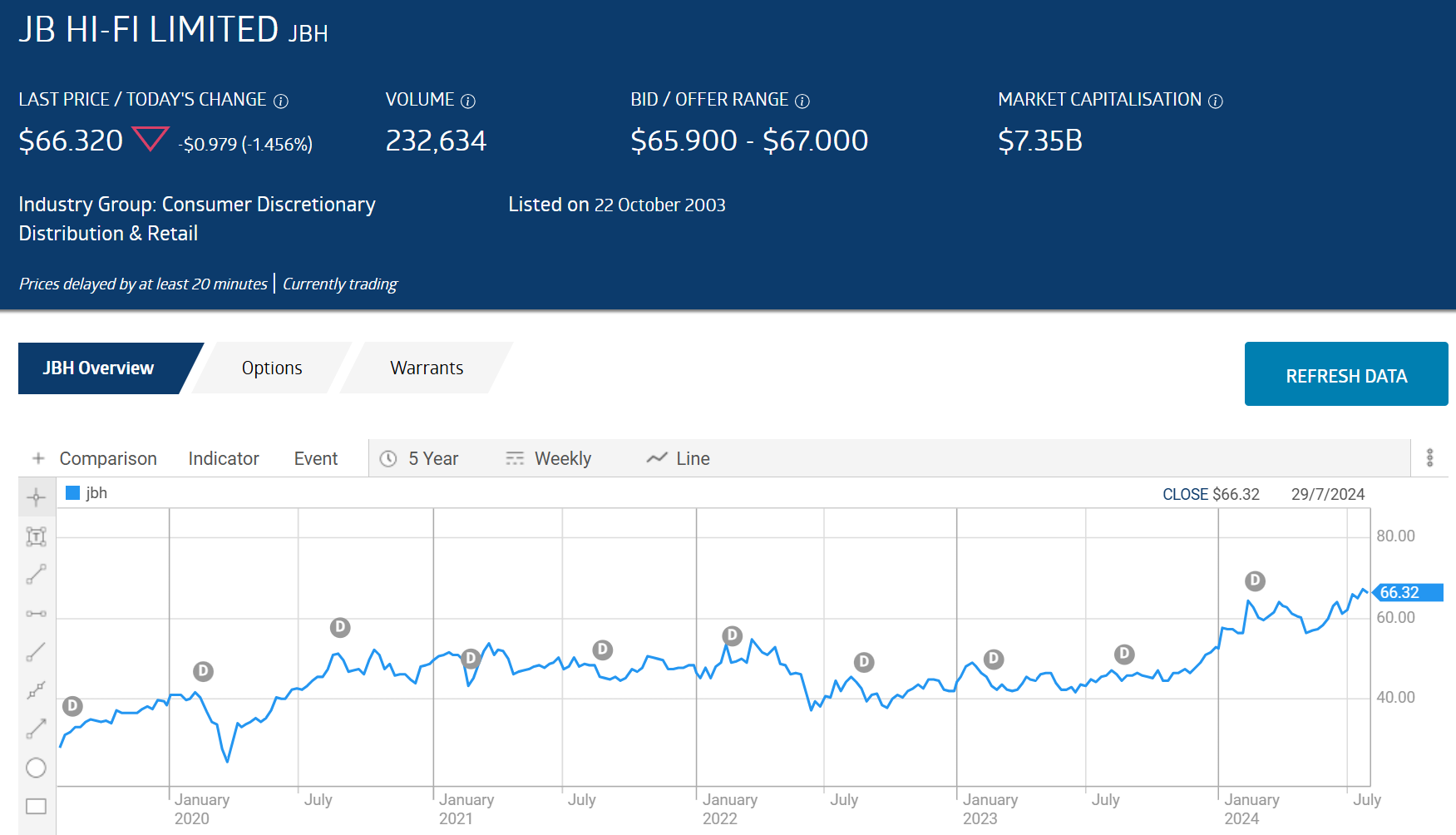
Task: Click dividend marker just after January 2023
Action: pos(993,659)
